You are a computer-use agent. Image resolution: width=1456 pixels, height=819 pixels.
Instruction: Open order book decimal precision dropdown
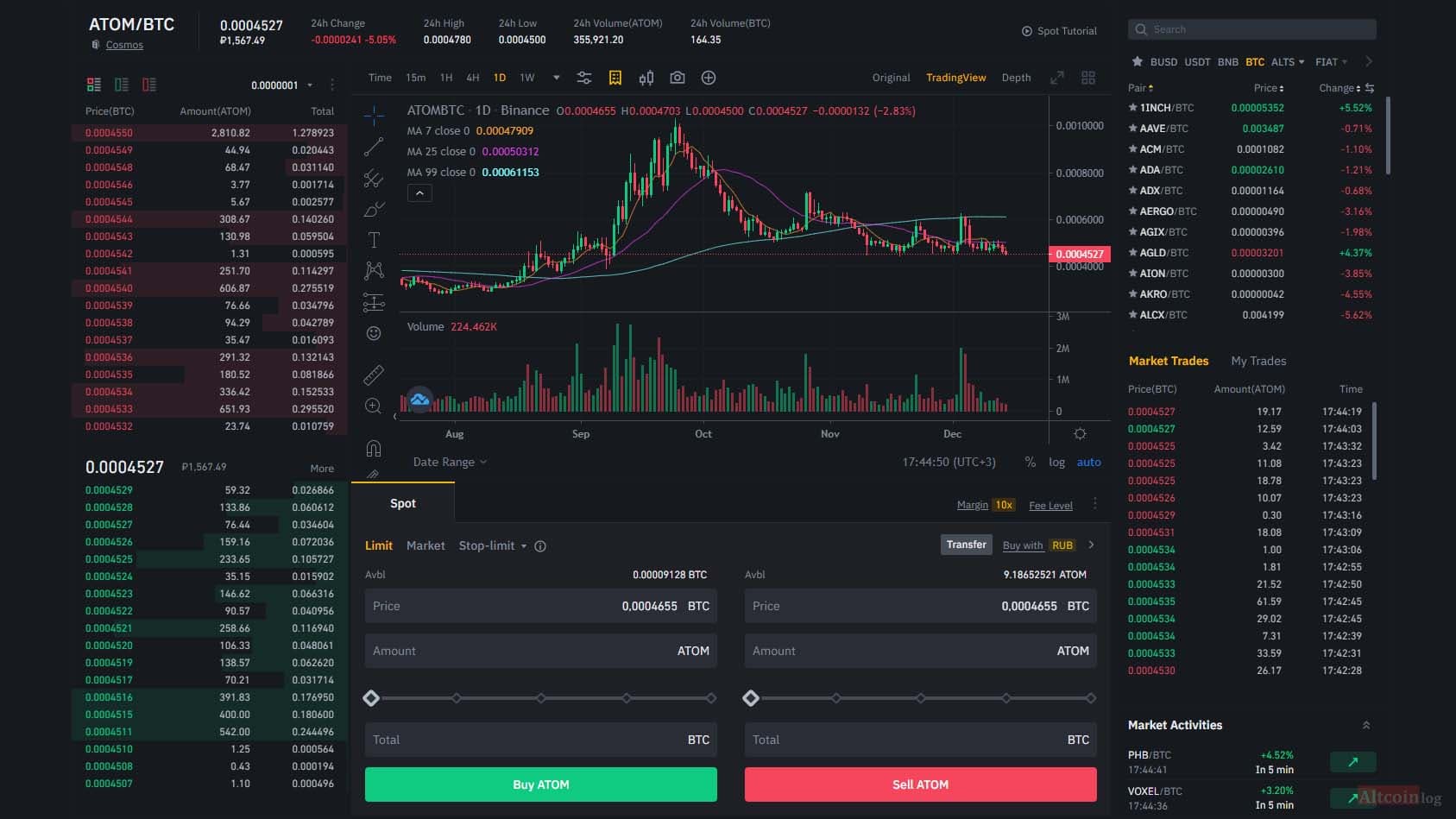click(x=282, y=85)
